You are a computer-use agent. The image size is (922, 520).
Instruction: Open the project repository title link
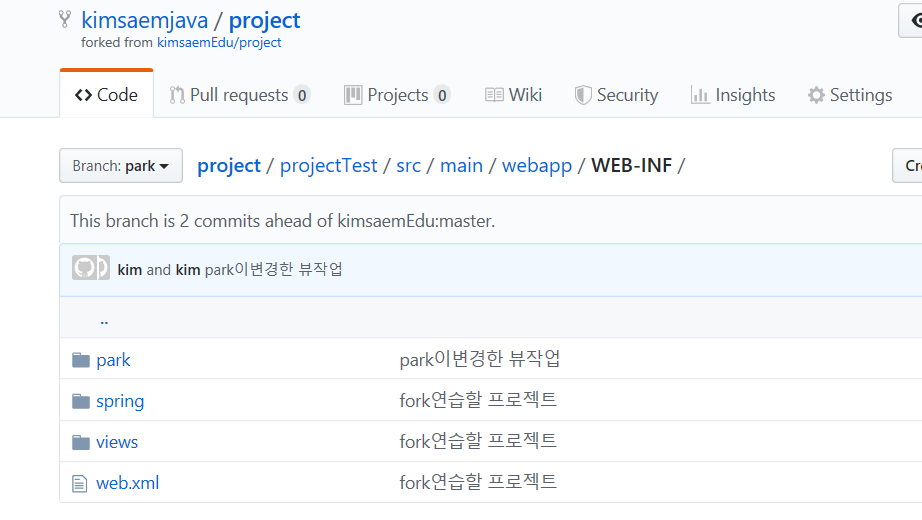[x=264, y=21]
